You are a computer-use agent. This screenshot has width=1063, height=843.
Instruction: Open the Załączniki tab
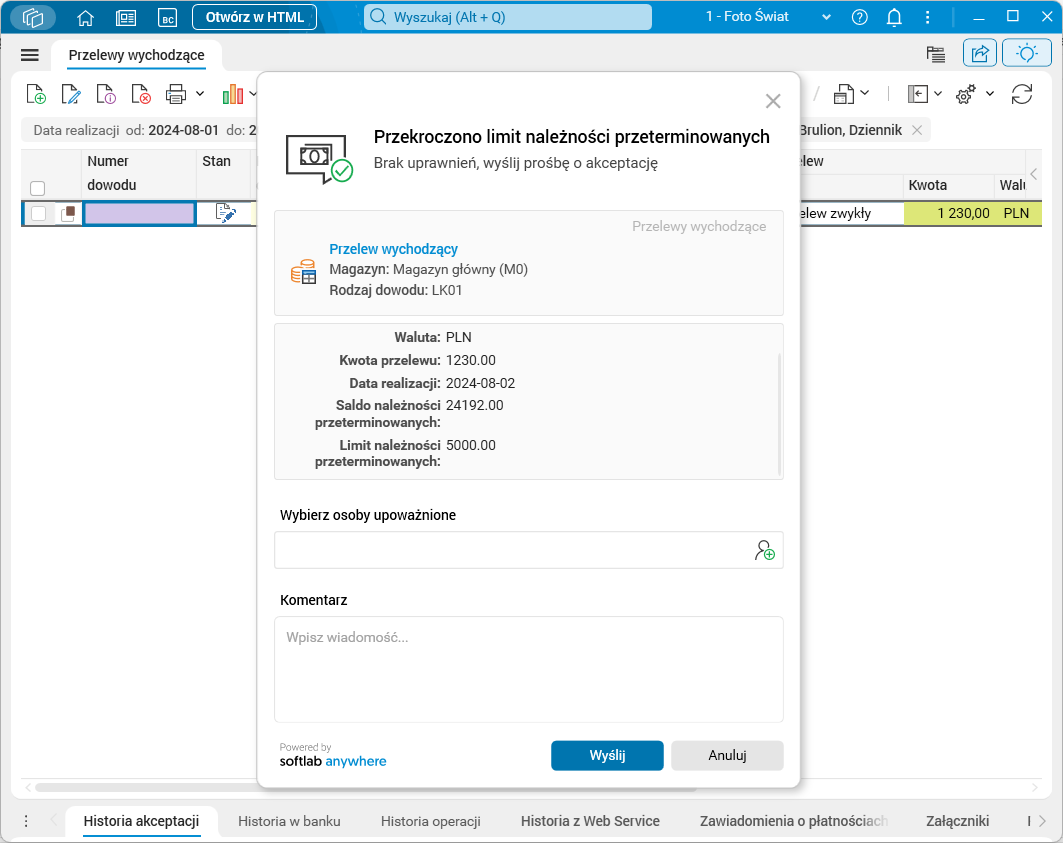point(958,821)
